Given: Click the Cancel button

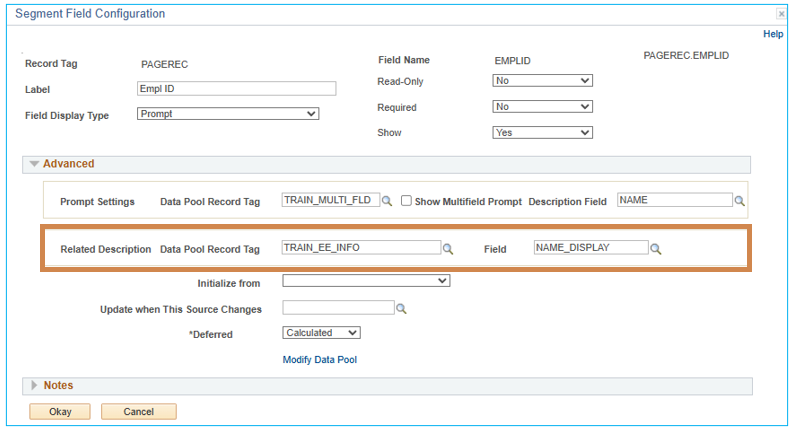Looking at the screenshot, I should pyautogui.click(x=139, y=411).
